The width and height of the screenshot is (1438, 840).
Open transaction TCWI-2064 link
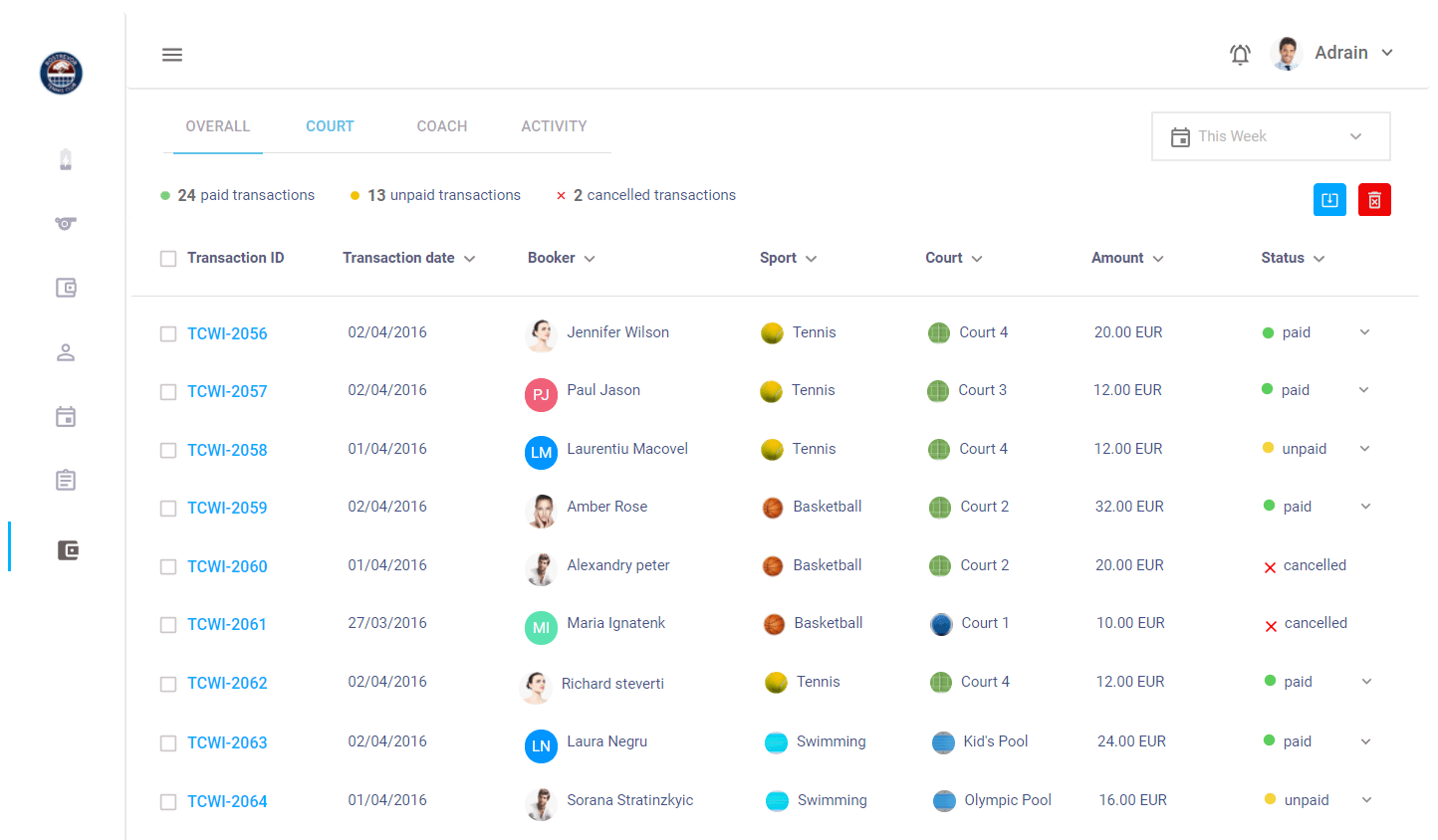point(227,801)
